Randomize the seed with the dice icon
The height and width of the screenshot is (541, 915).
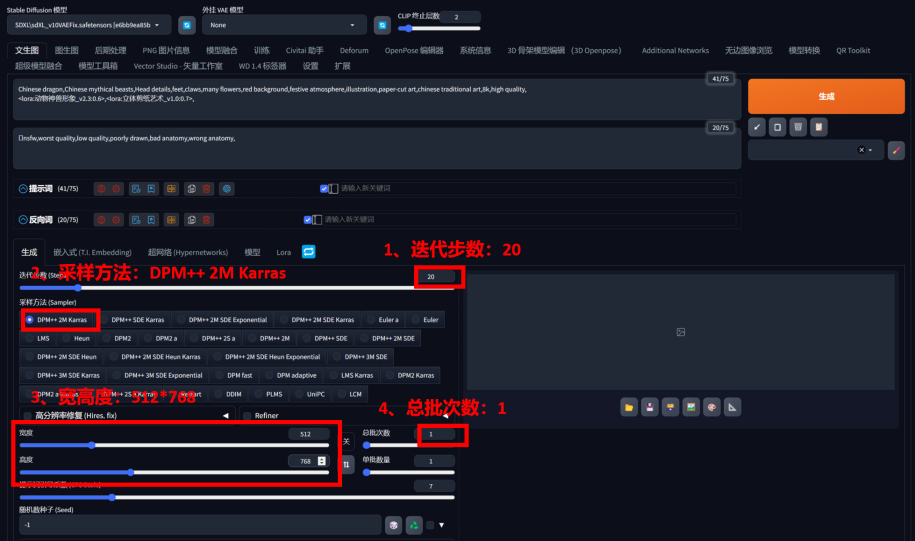point(393,525)
